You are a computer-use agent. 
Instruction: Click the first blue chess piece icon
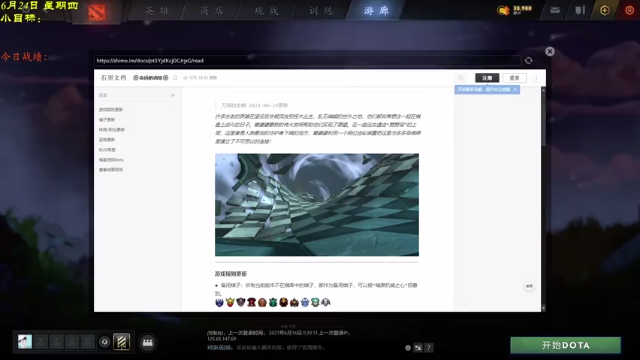click(220, 302)
